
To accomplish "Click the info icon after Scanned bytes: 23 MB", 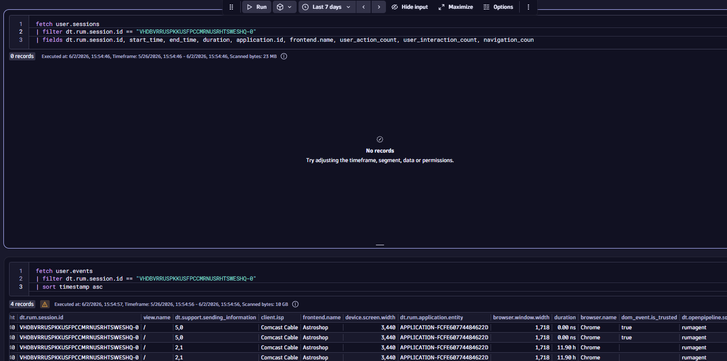I will click(284, 57).
